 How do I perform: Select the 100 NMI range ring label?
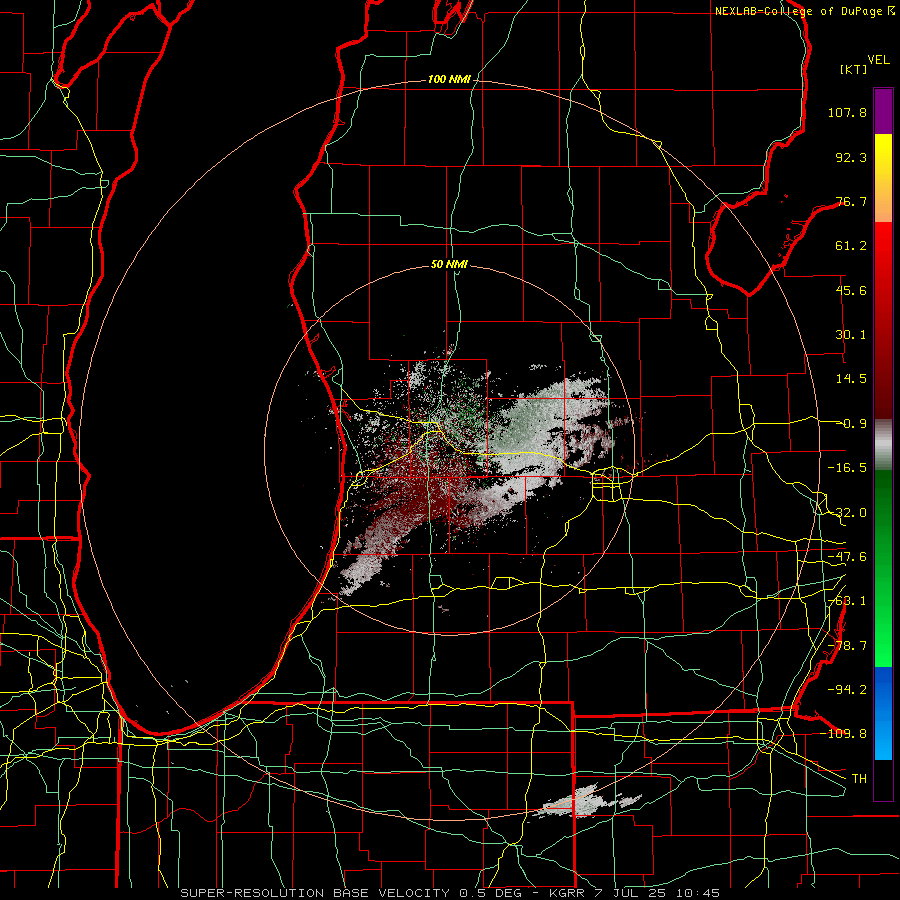point(449,79)
